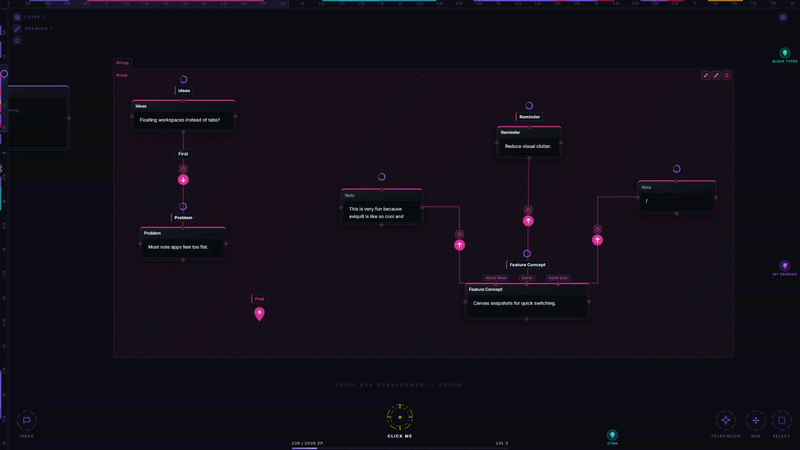
Task: Choose the Select tool
Action: (781, 420)
